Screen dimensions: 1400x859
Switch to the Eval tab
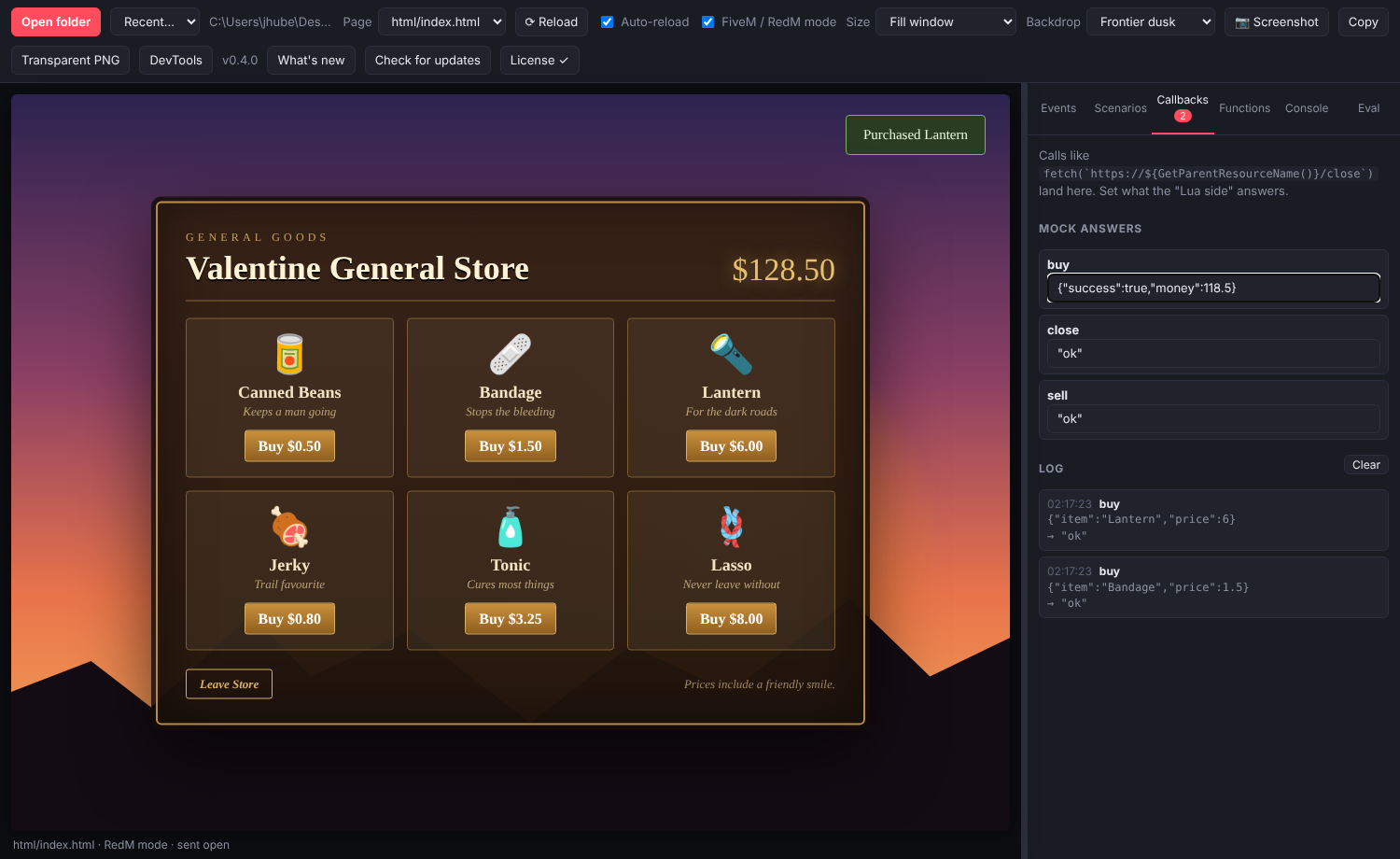tap(1368, 108)
